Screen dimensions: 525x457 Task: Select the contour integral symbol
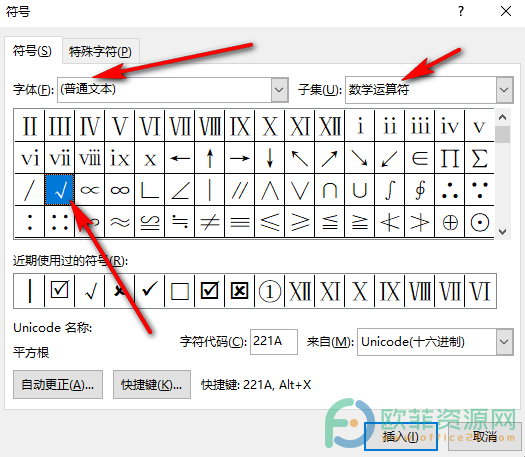pos(420,190)
